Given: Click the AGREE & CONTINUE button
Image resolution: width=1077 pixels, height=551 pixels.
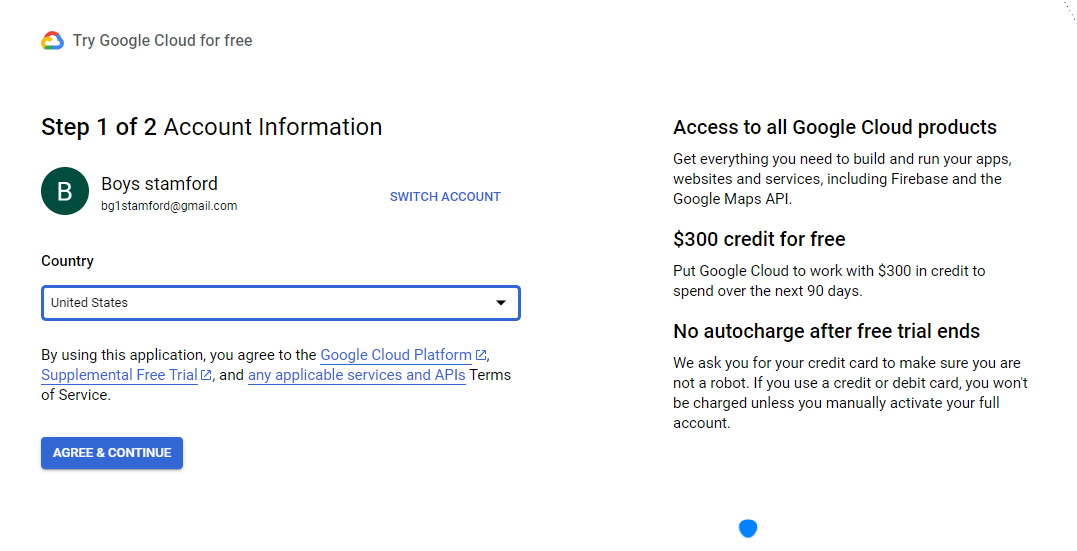Looking at the screenshot, I should [112, 453].
